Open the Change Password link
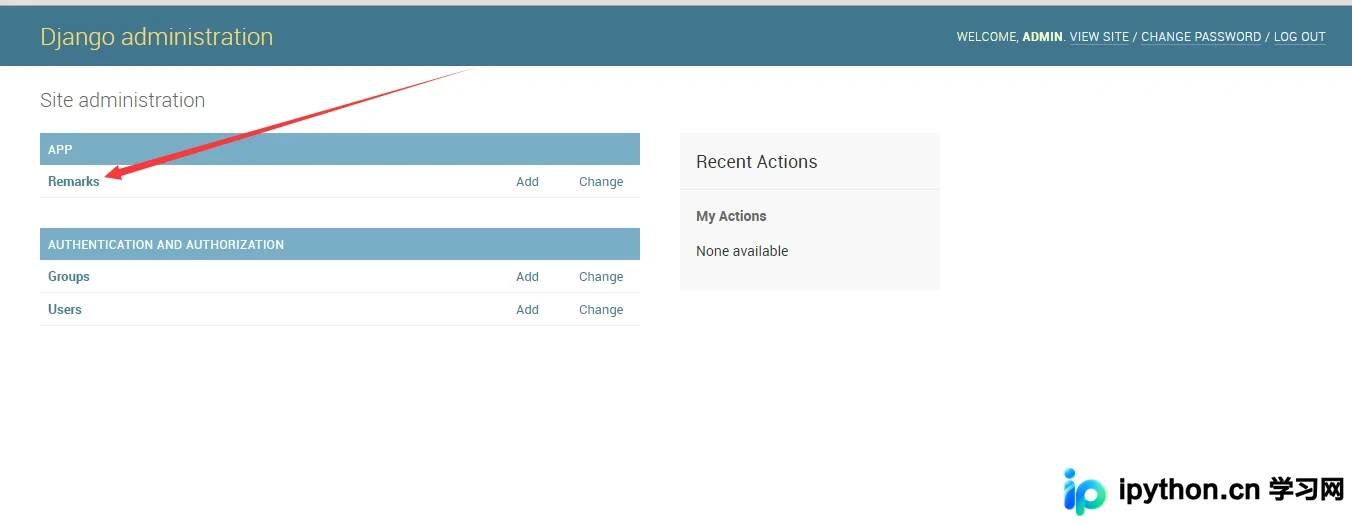This screenshot has width=1352, height=525. [1201, 37]
